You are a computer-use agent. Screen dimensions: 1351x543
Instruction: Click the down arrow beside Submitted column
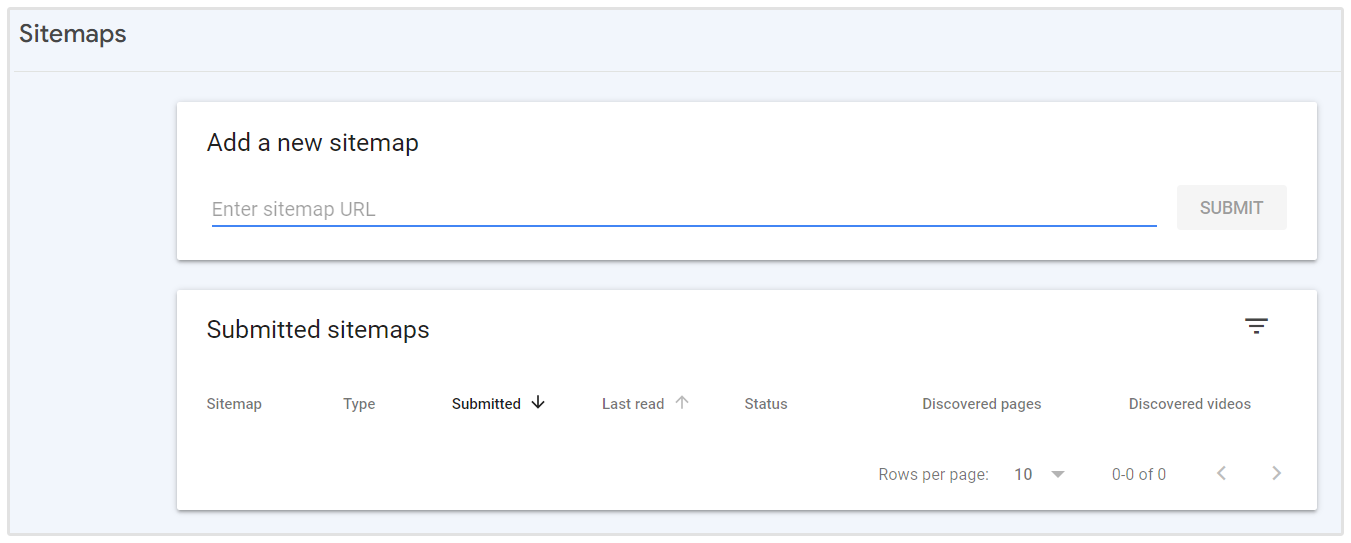[538, 403]
